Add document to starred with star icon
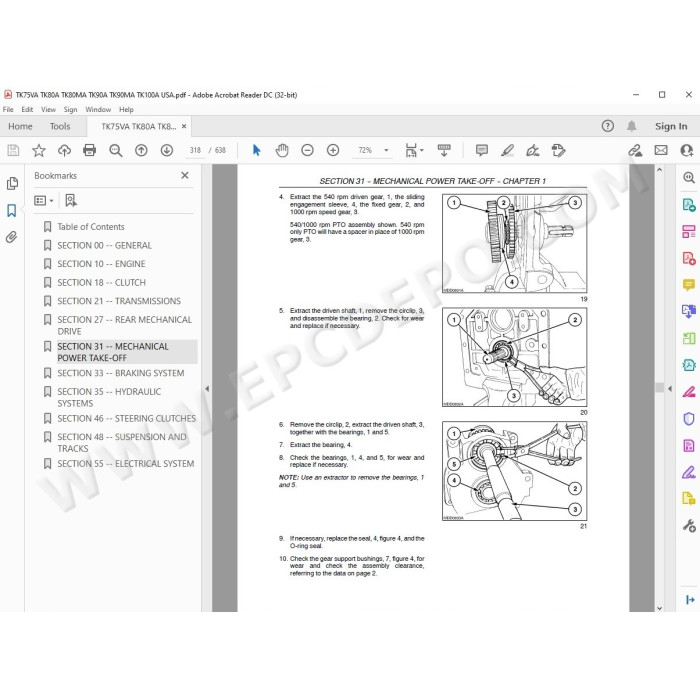700x700 pixels. point(39,150)
